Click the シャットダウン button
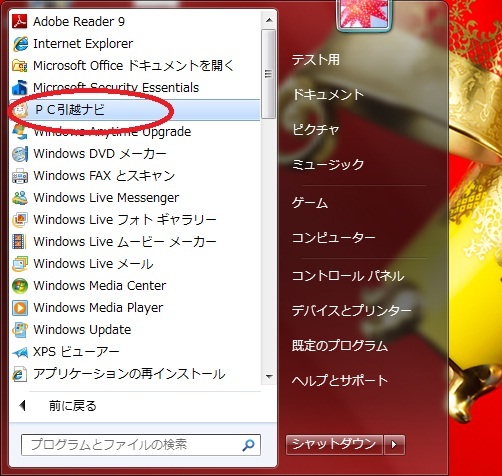 [334, 444]
